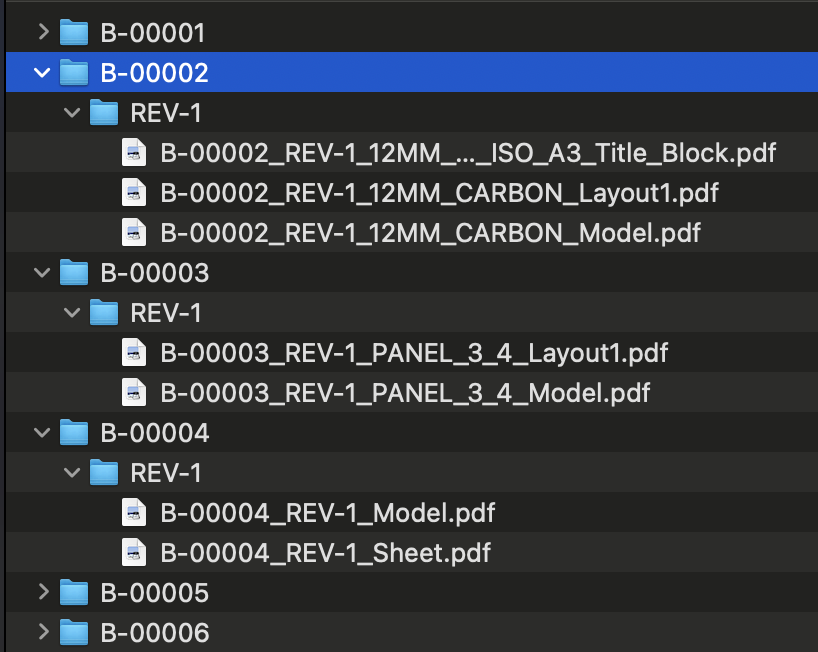Collapse the B-00002 folder

(x=42, y=72)
